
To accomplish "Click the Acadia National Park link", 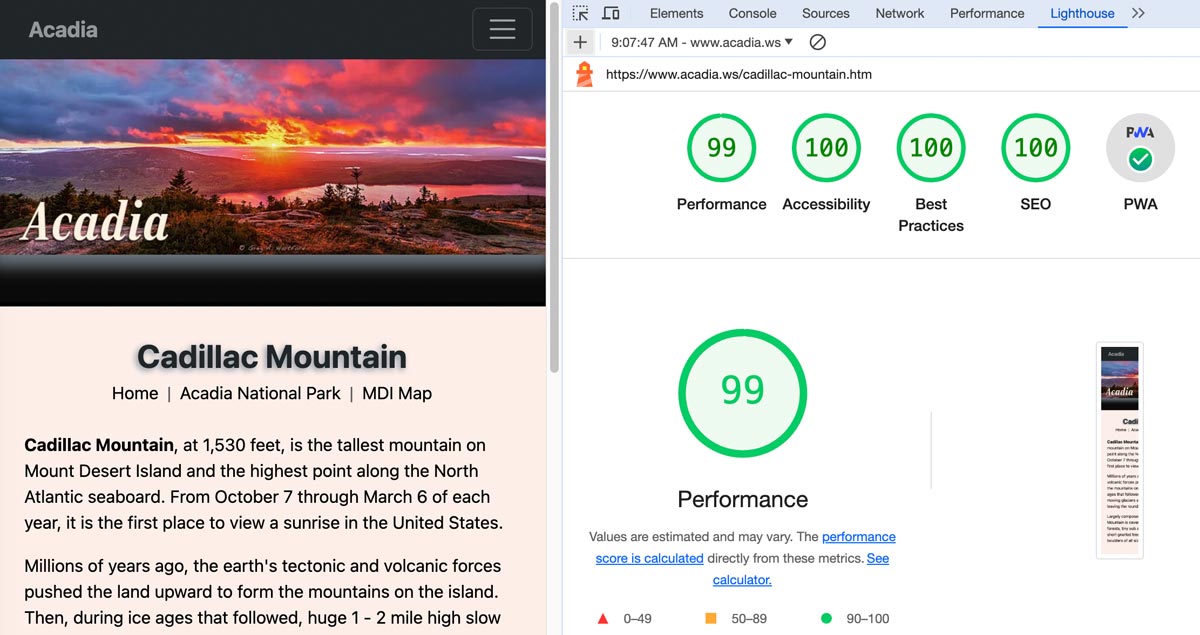I will click(260, 393).
